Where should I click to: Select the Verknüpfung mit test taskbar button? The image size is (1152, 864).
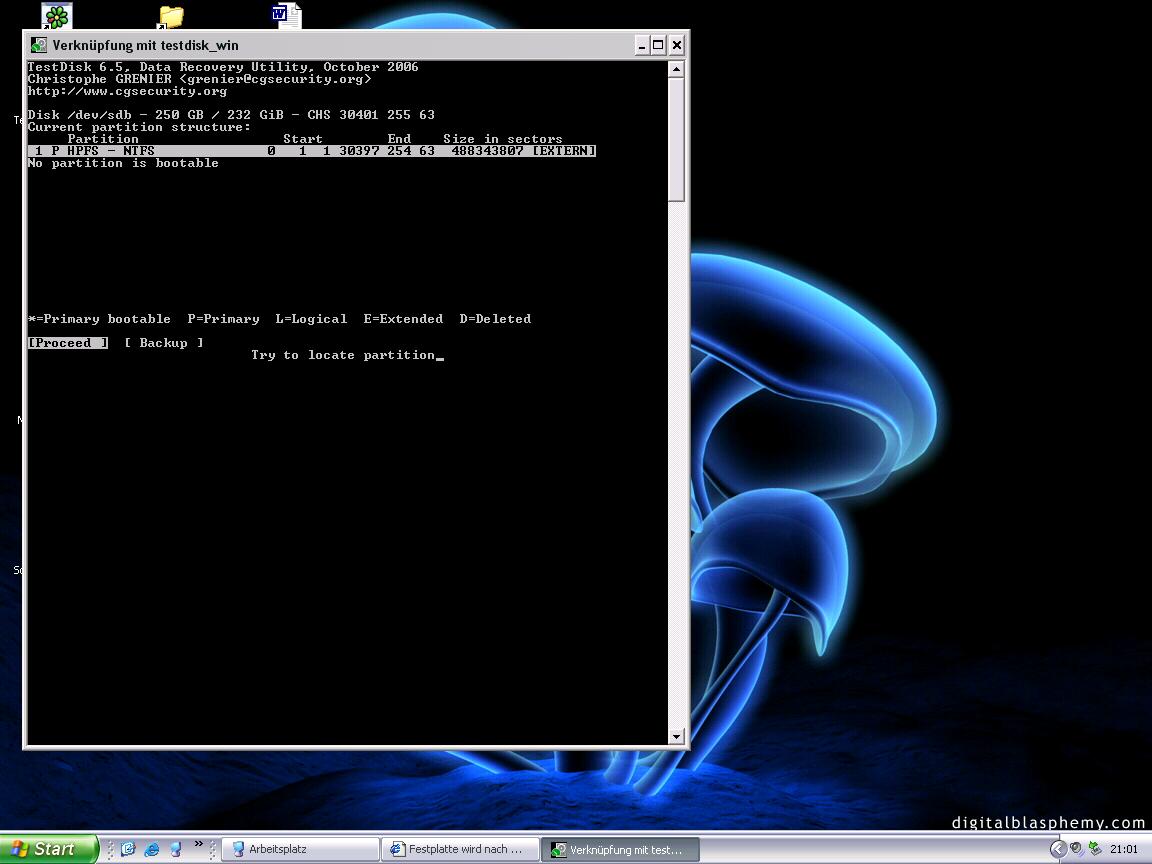(x=620, y=849)
